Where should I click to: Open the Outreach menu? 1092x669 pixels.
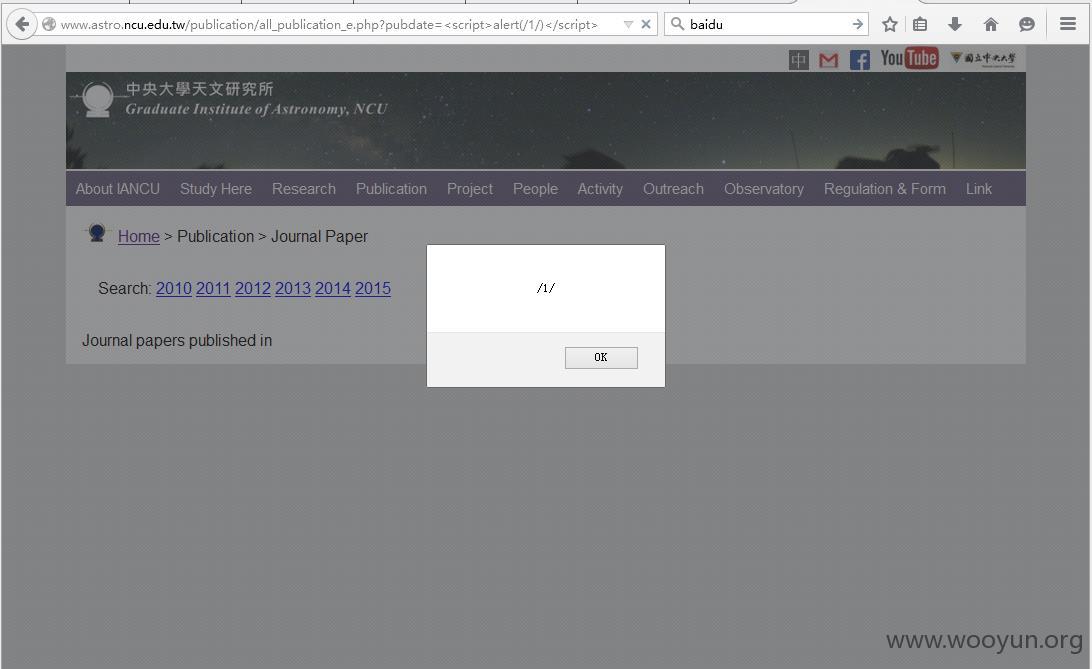pyautogui.click(x=673, y=189)
